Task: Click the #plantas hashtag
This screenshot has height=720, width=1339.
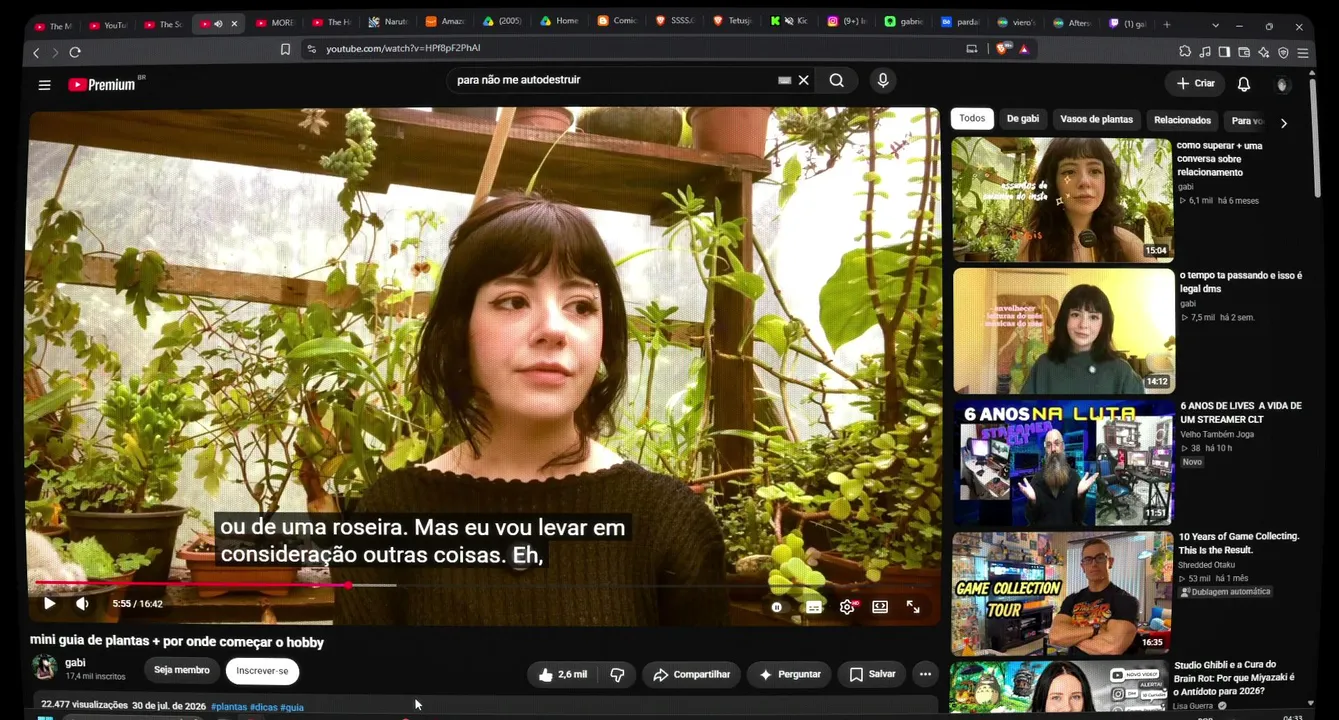Action: [x=229, y=707]
